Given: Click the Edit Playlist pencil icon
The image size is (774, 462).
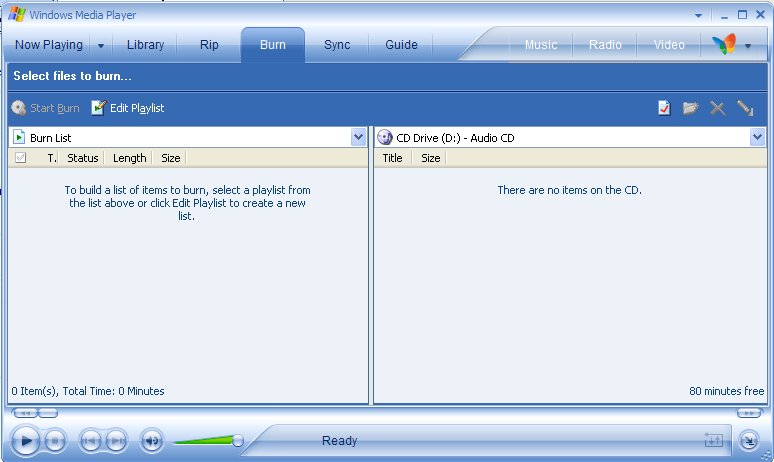Looking at the screenshot, I should (x=98, y=108).
